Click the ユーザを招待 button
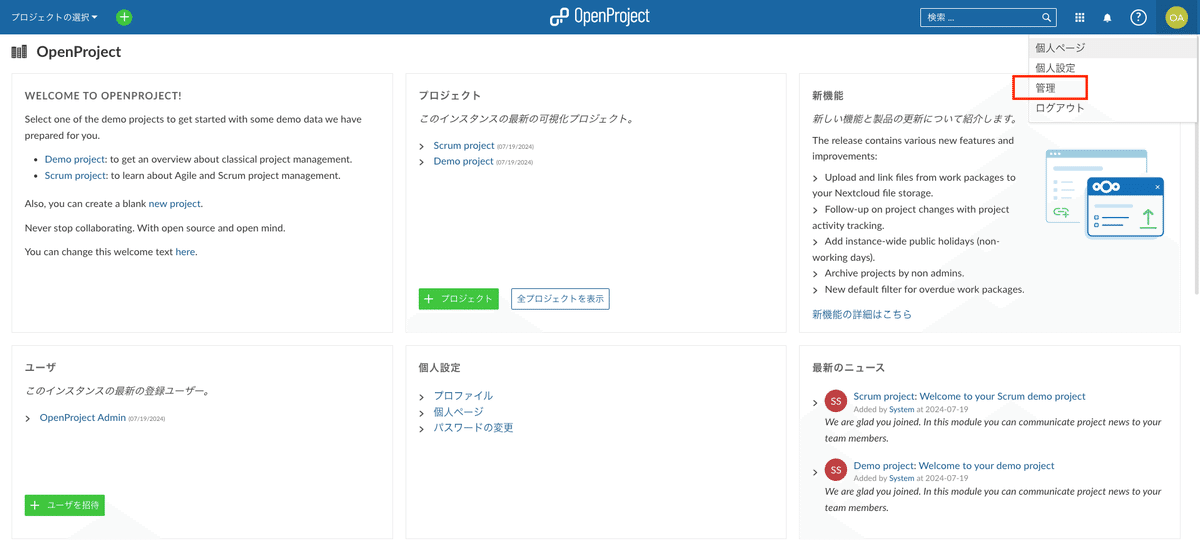The width and height of the screenshot is (1200, 541). [64, 505]
